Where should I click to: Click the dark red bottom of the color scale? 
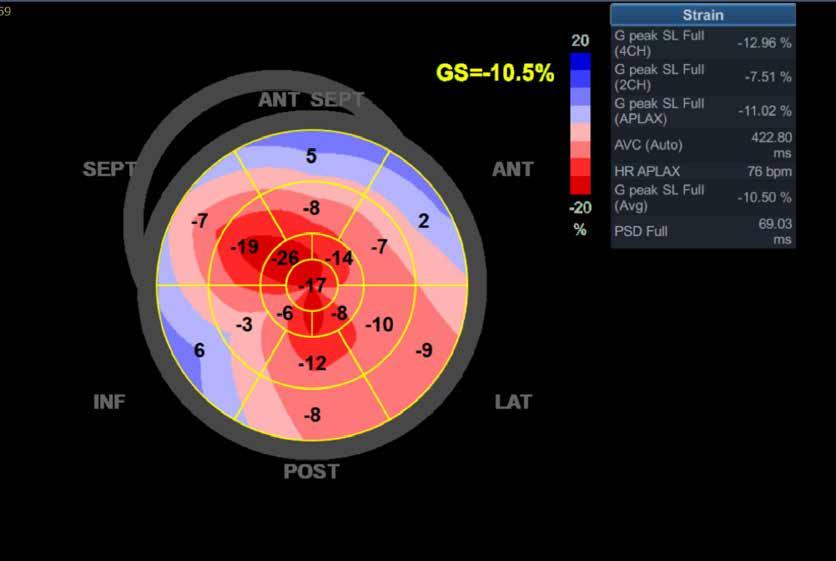(580, 185)
